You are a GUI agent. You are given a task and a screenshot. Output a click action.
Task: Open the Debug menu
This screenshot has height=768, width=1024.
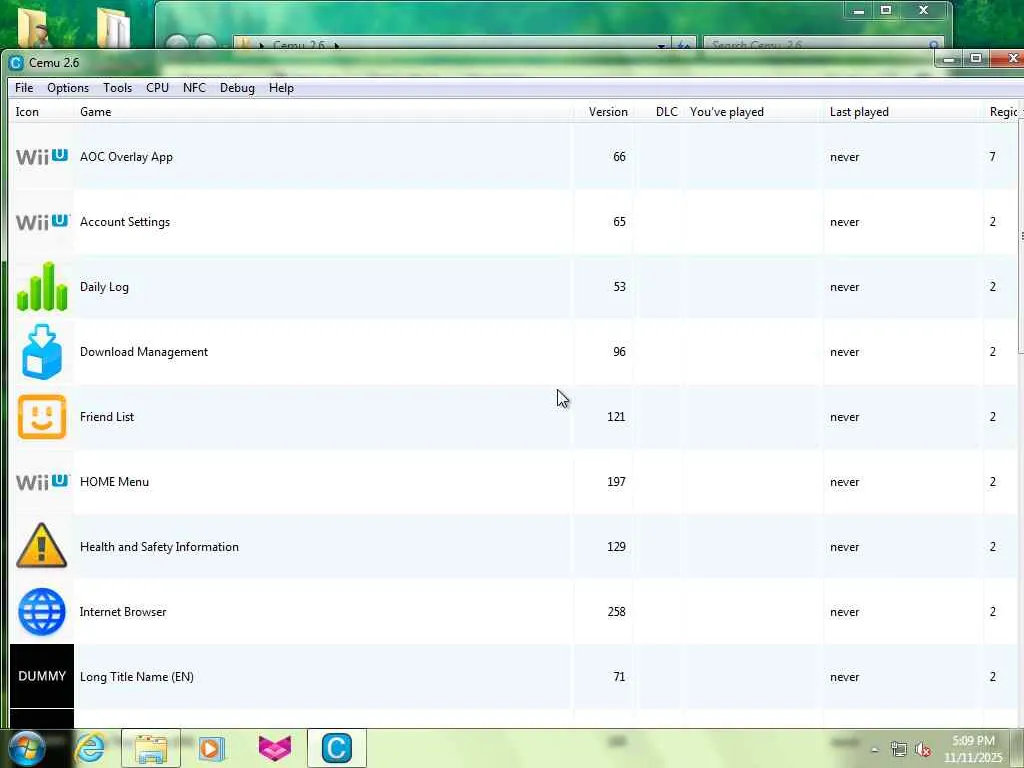[x=237, y=88]
